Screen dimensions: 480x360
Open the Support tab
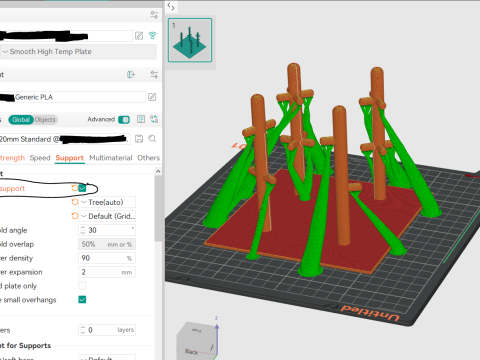[69, 158]
